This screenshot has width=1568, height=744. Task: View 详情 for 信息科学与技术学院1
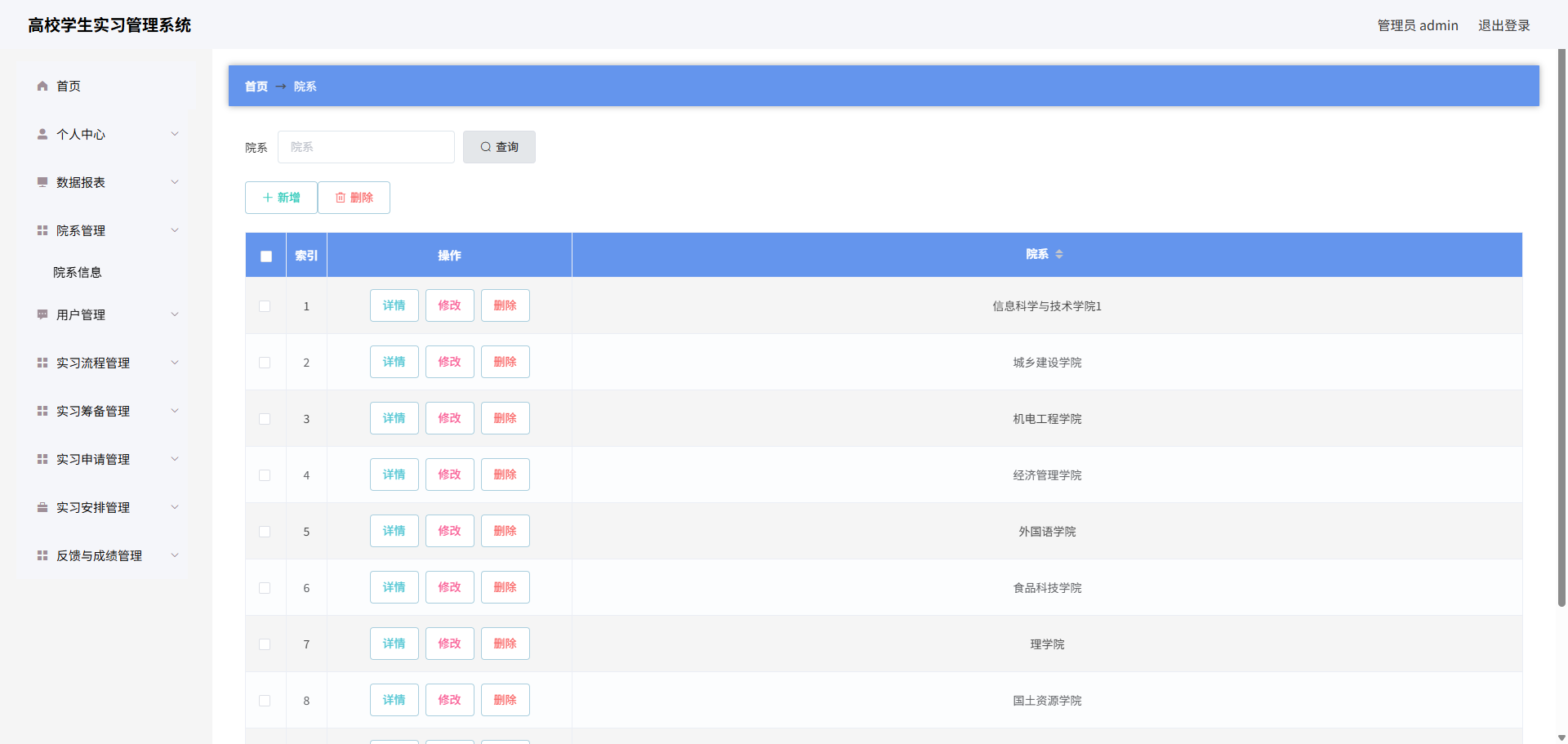click(394, 305)
